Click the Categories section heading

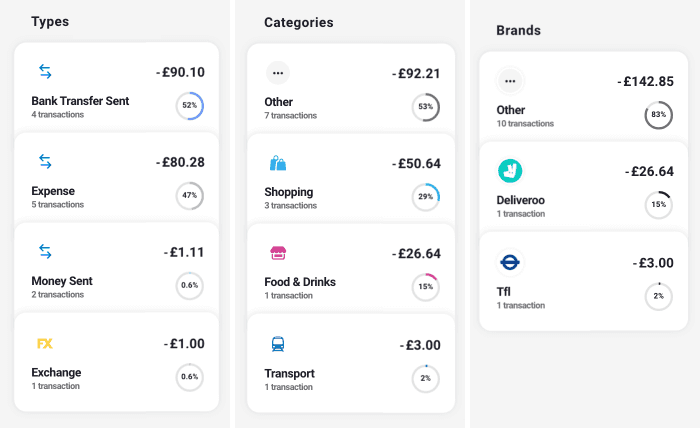pos(299,22)
